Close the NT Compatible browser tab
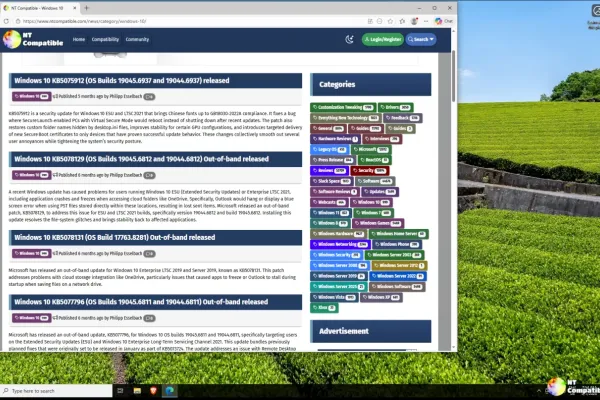The image size is (600, 400). pyautogui.click(x=74, y=8)
